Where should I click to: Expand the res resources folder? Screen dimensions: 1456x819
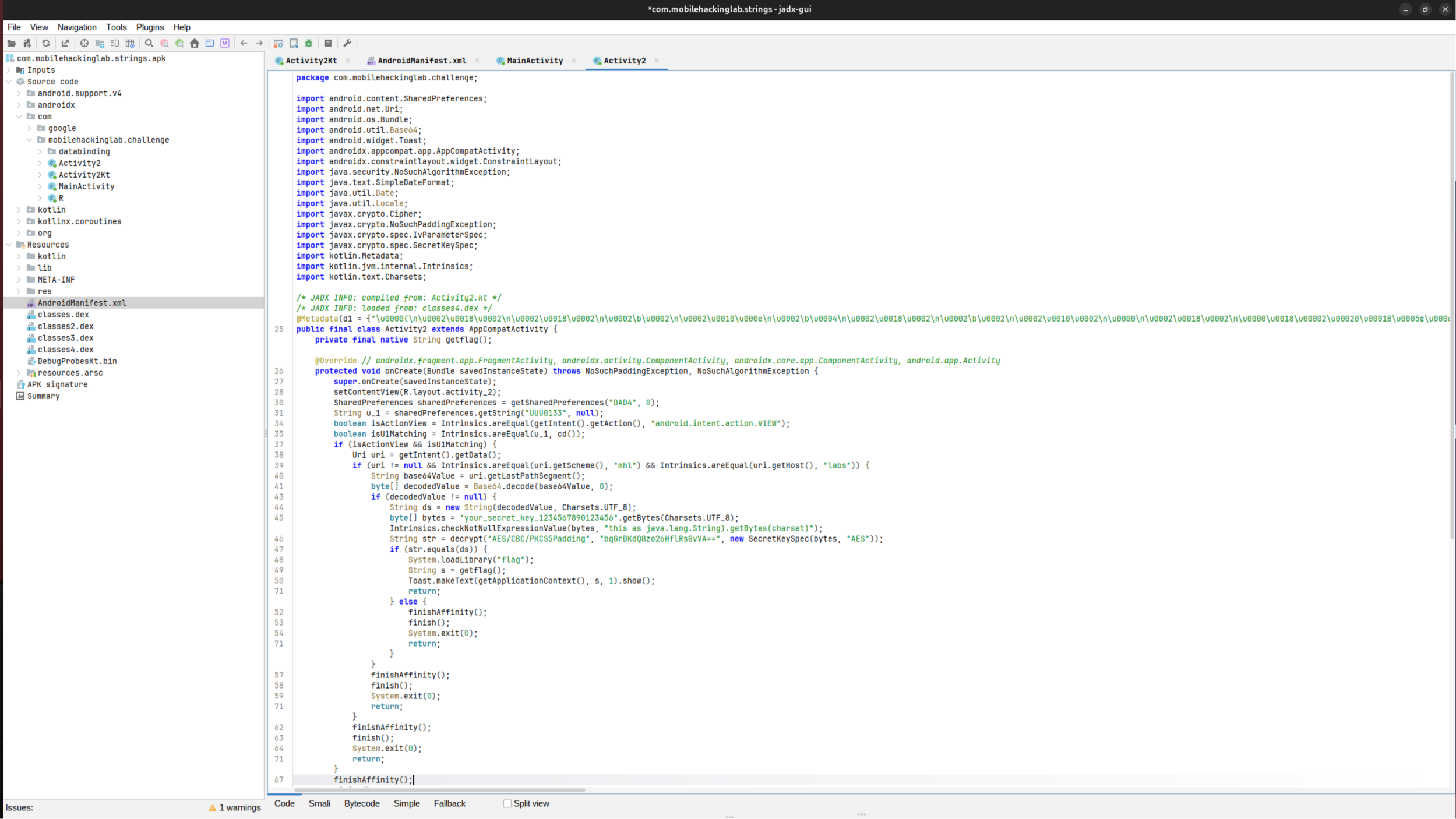coord(19,291)
